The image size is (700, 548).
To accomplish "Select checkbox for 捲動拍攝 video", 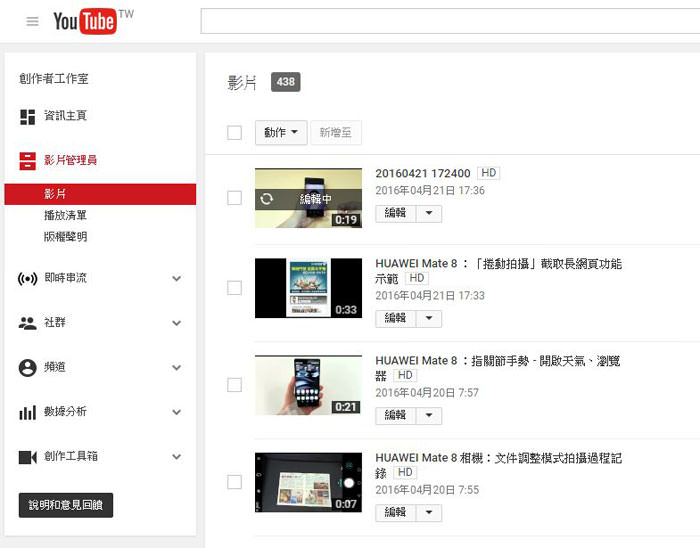I will click(x=234, y=288).
